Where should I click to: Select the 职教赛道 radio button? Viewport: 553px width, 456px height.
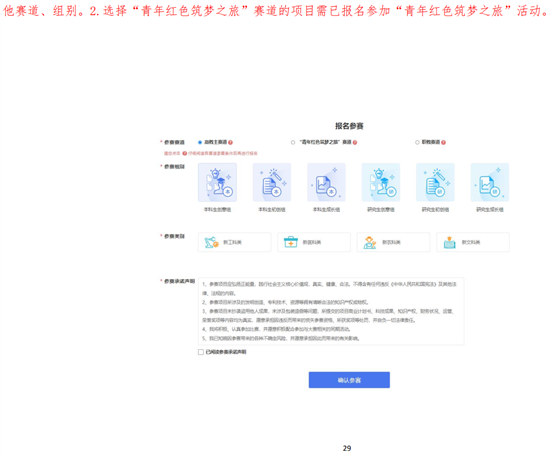point(417,142)
